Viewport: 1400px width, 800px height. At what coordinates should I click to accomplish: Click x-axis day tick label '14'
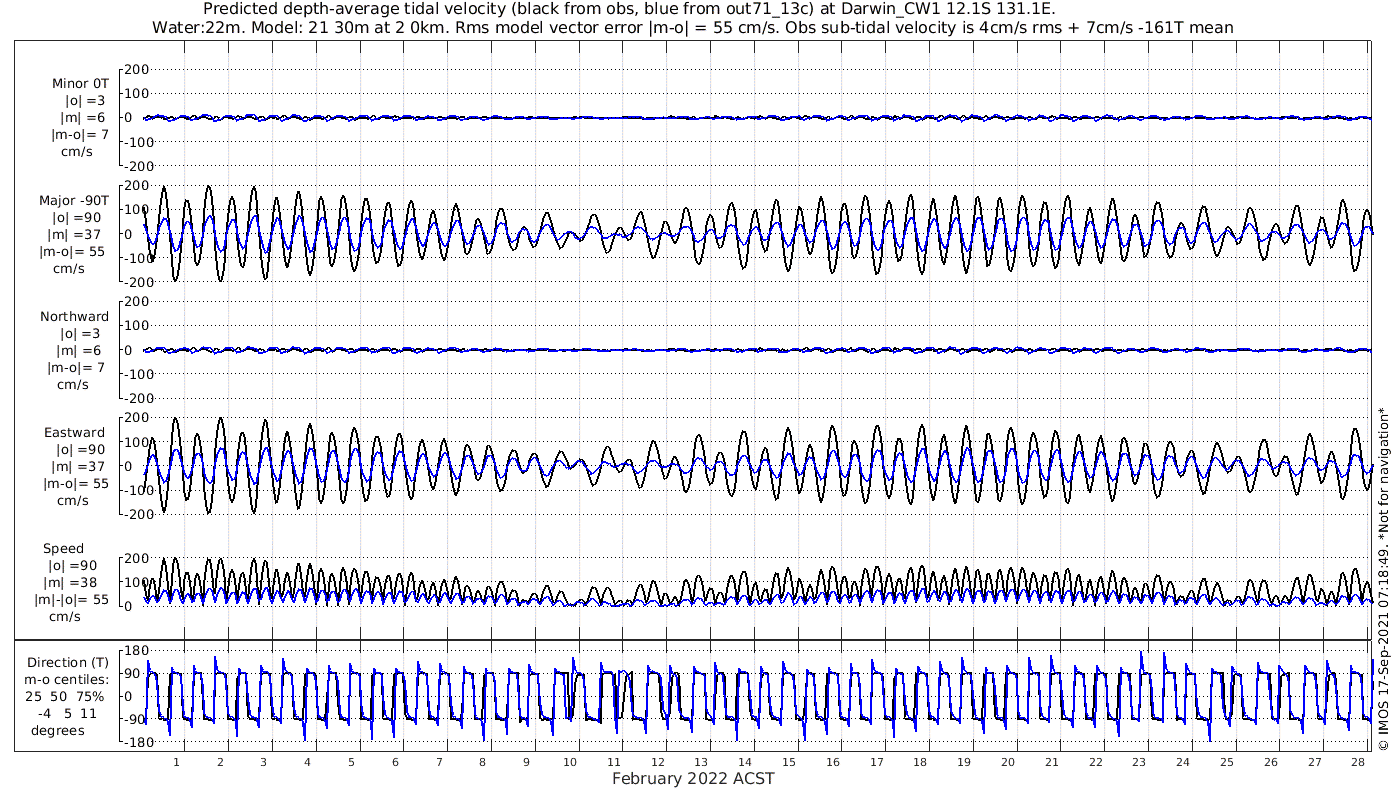745,762
